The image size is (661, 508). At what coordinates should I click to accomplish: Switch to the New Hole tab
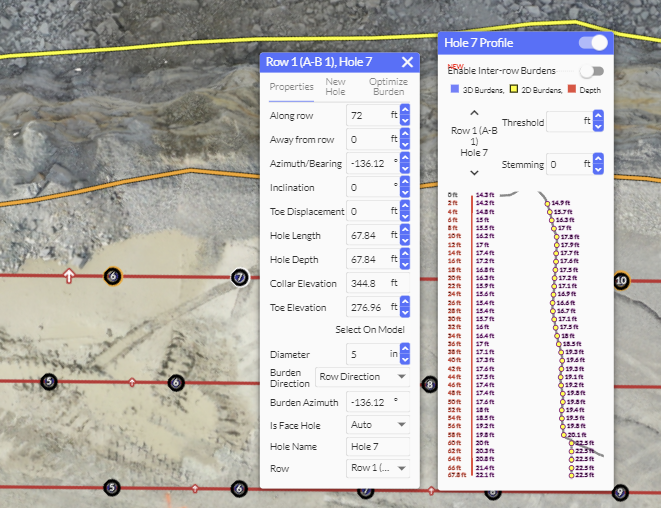(335, 87)
